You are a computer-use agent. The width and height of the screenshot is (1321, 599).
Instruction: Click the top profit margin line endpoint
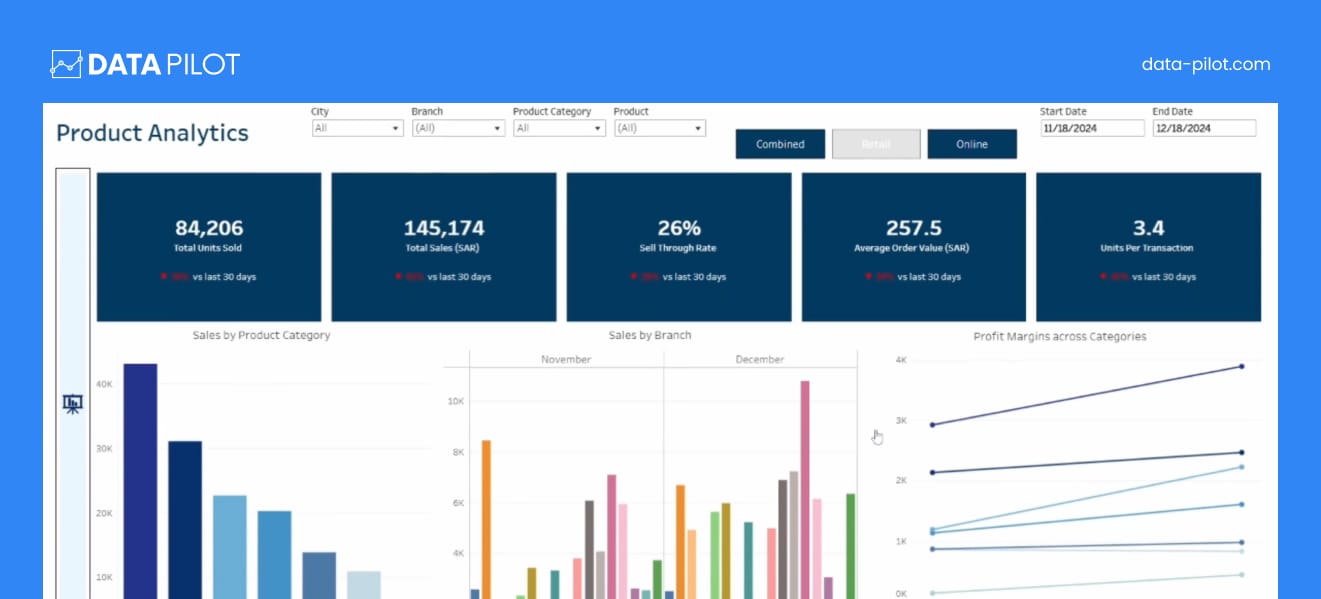1242,366
